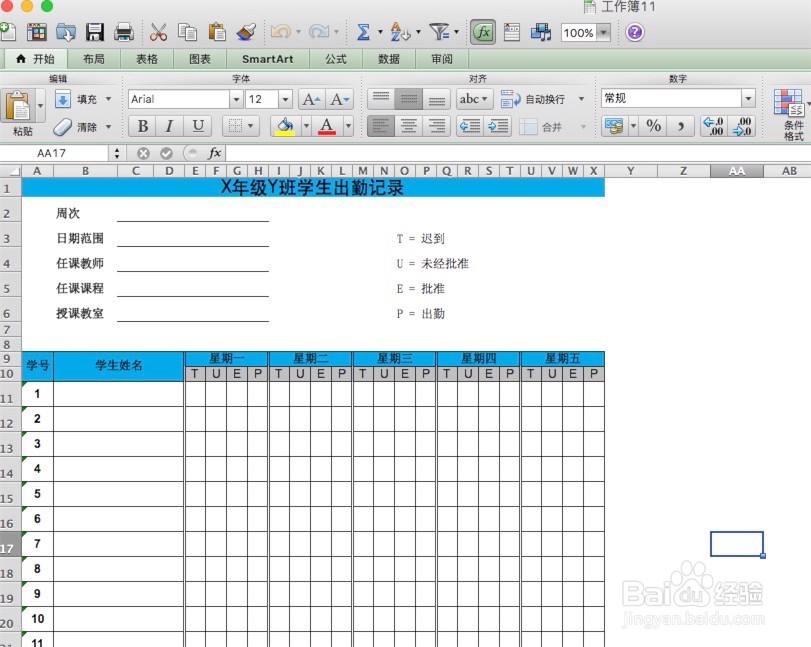Open the number format dropdown arrow

tap(748, 98)
